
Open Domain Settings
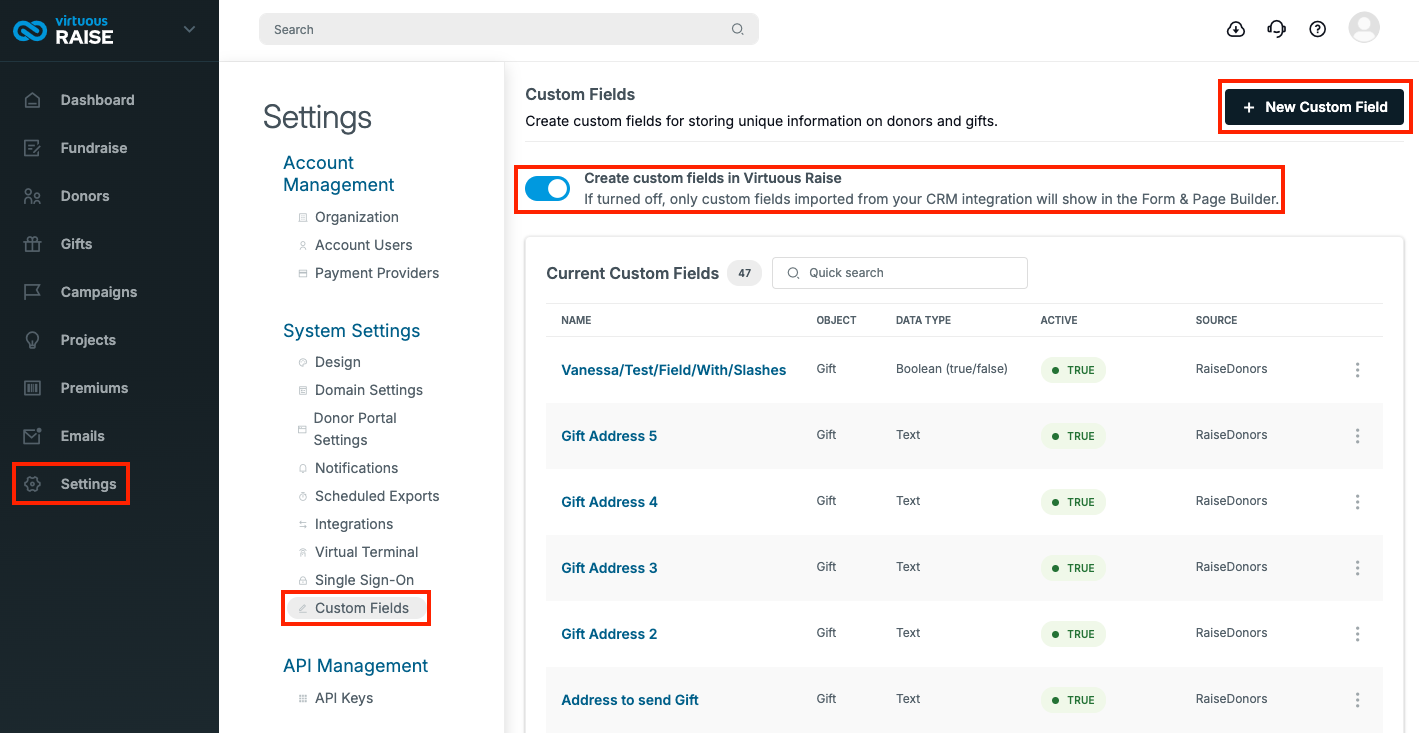(x=369, y=390)
